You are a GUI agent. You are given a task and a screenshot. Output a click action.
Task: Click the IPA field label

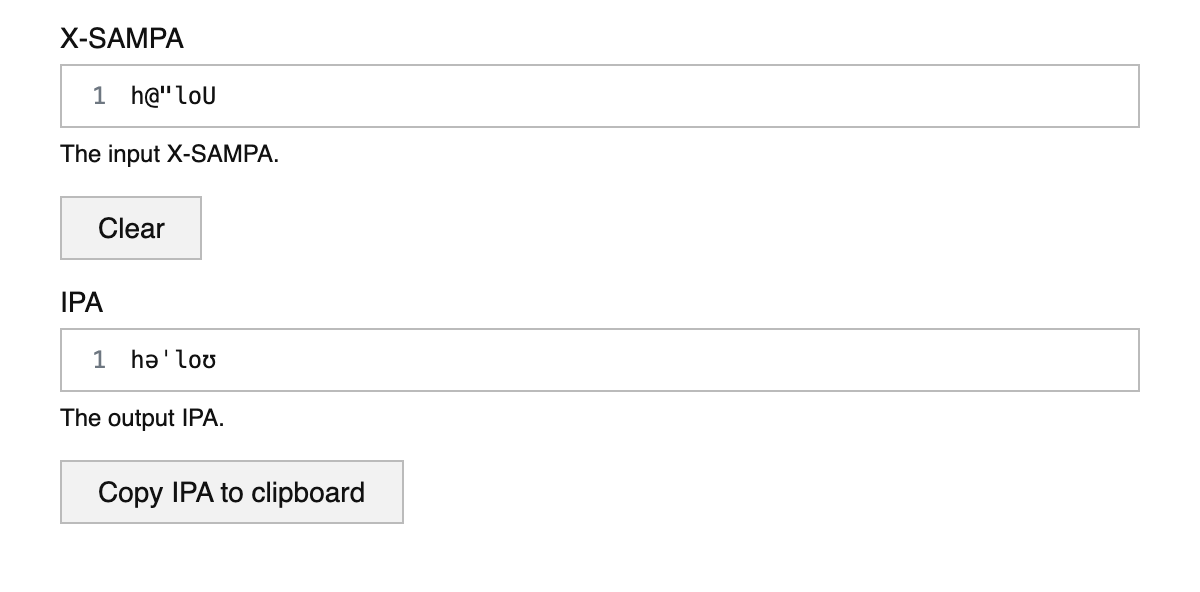coord(82,302)
